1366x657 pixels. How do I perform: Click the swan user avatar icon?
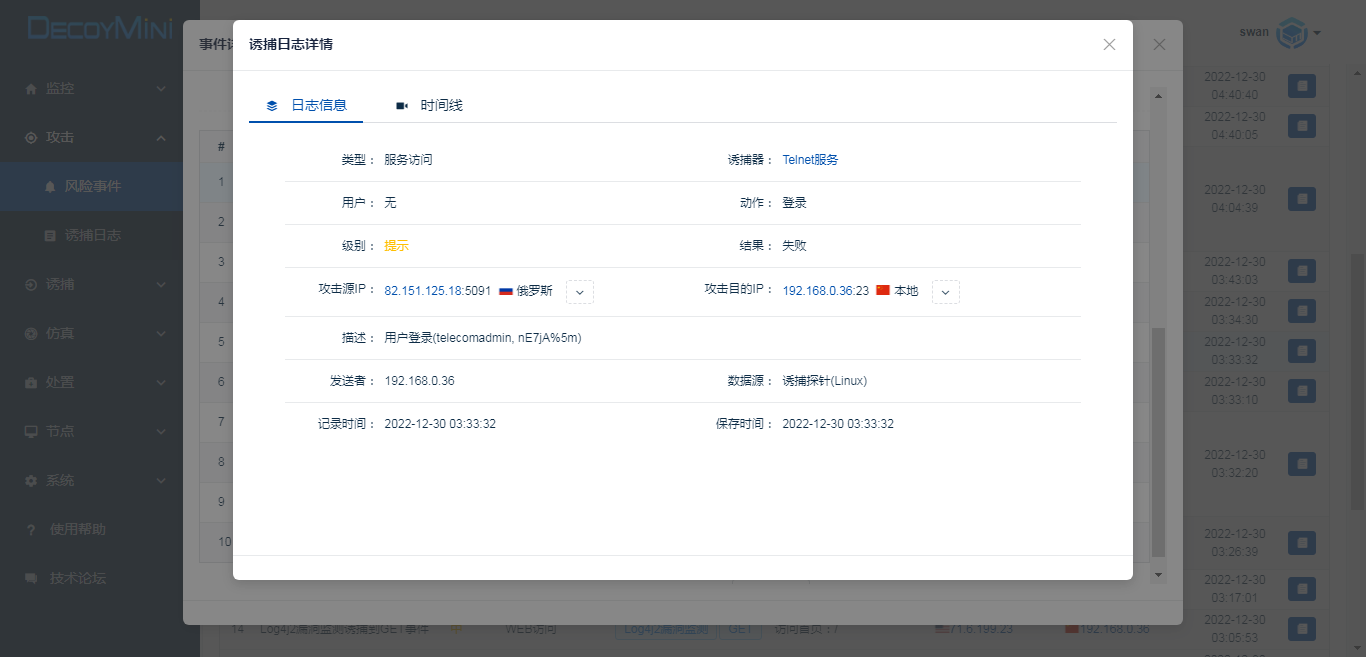[1293, 33]
